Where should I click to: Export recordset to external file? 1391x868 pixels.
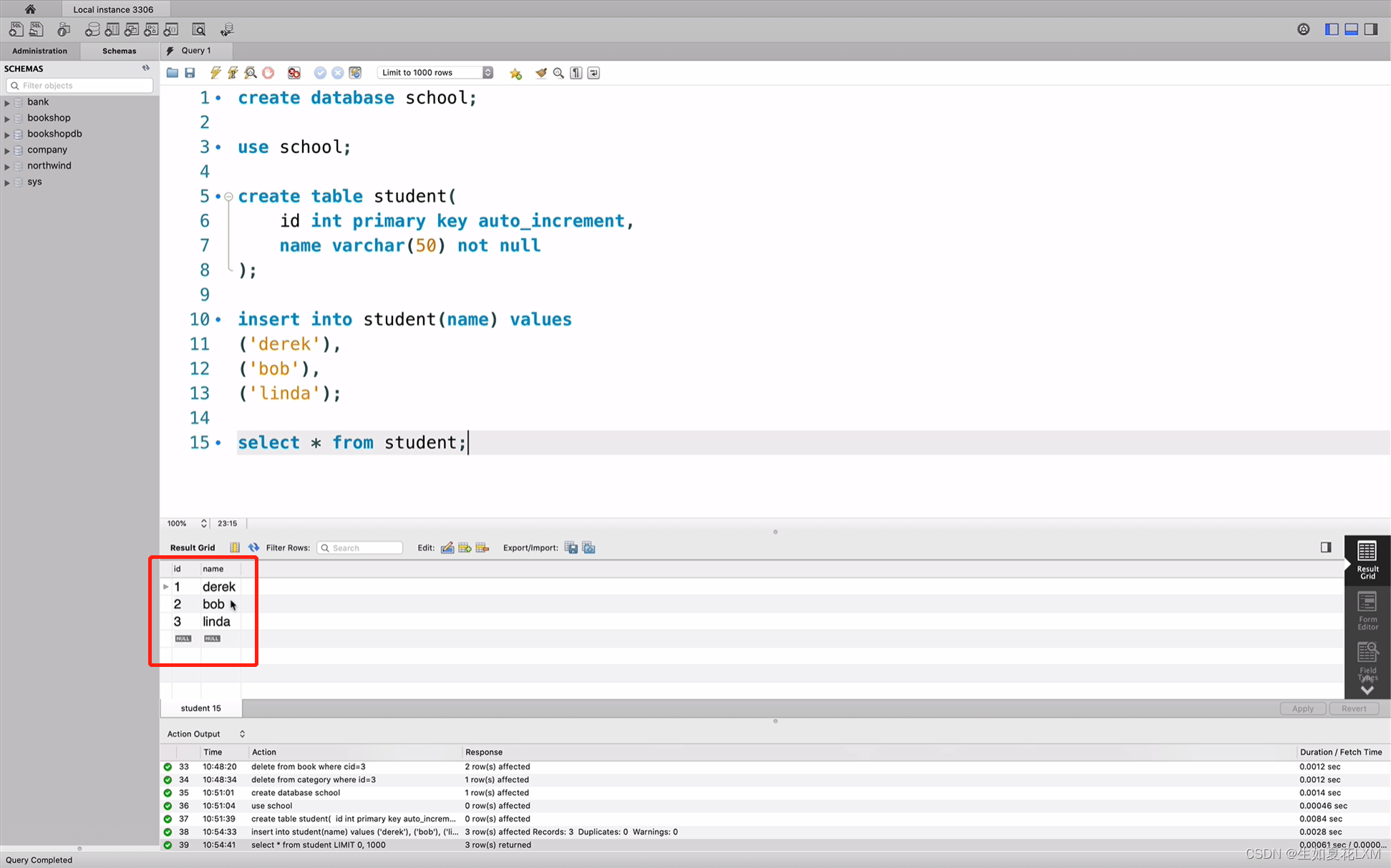[571, 547]
